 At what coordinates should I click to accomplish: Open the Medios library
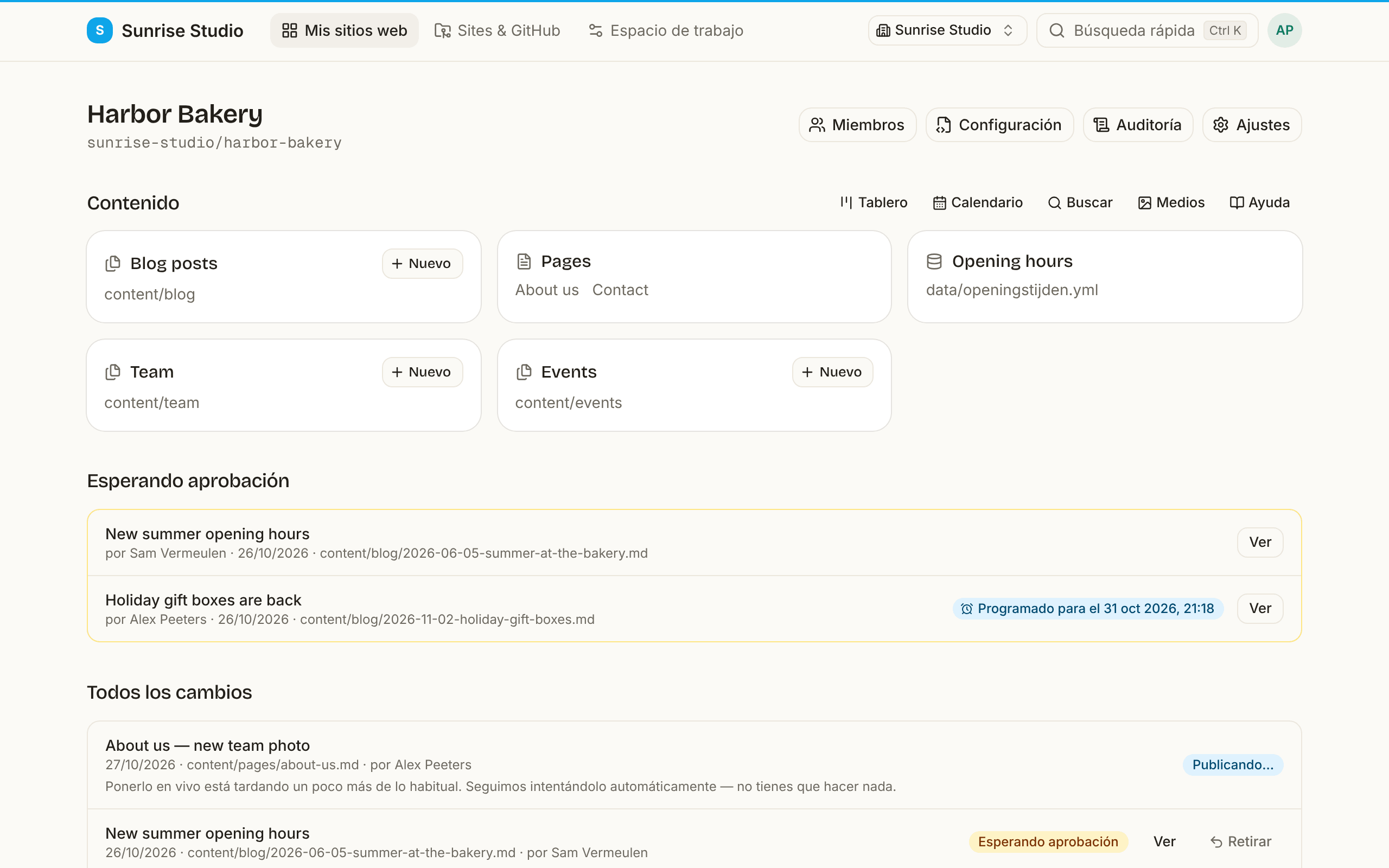[x=1171, y=203]
